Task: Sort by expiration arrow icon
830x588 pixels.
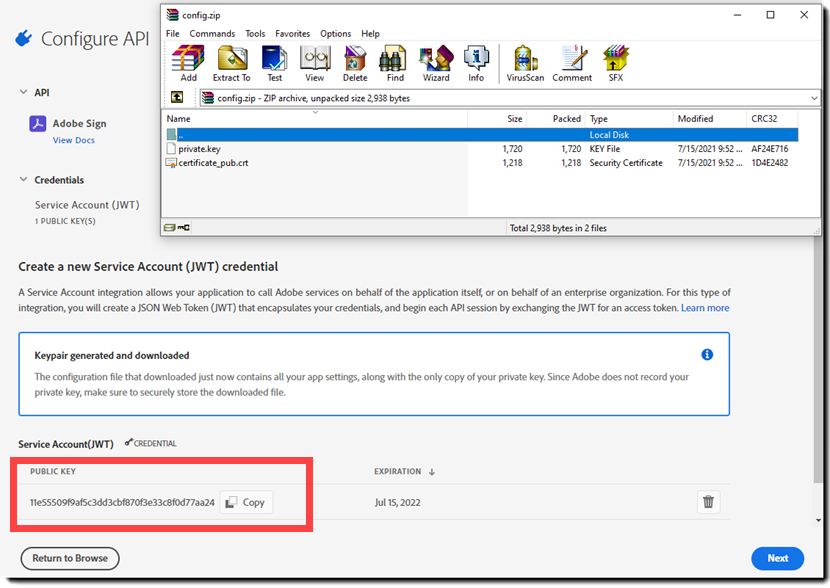Action: [x=432, y=472]
